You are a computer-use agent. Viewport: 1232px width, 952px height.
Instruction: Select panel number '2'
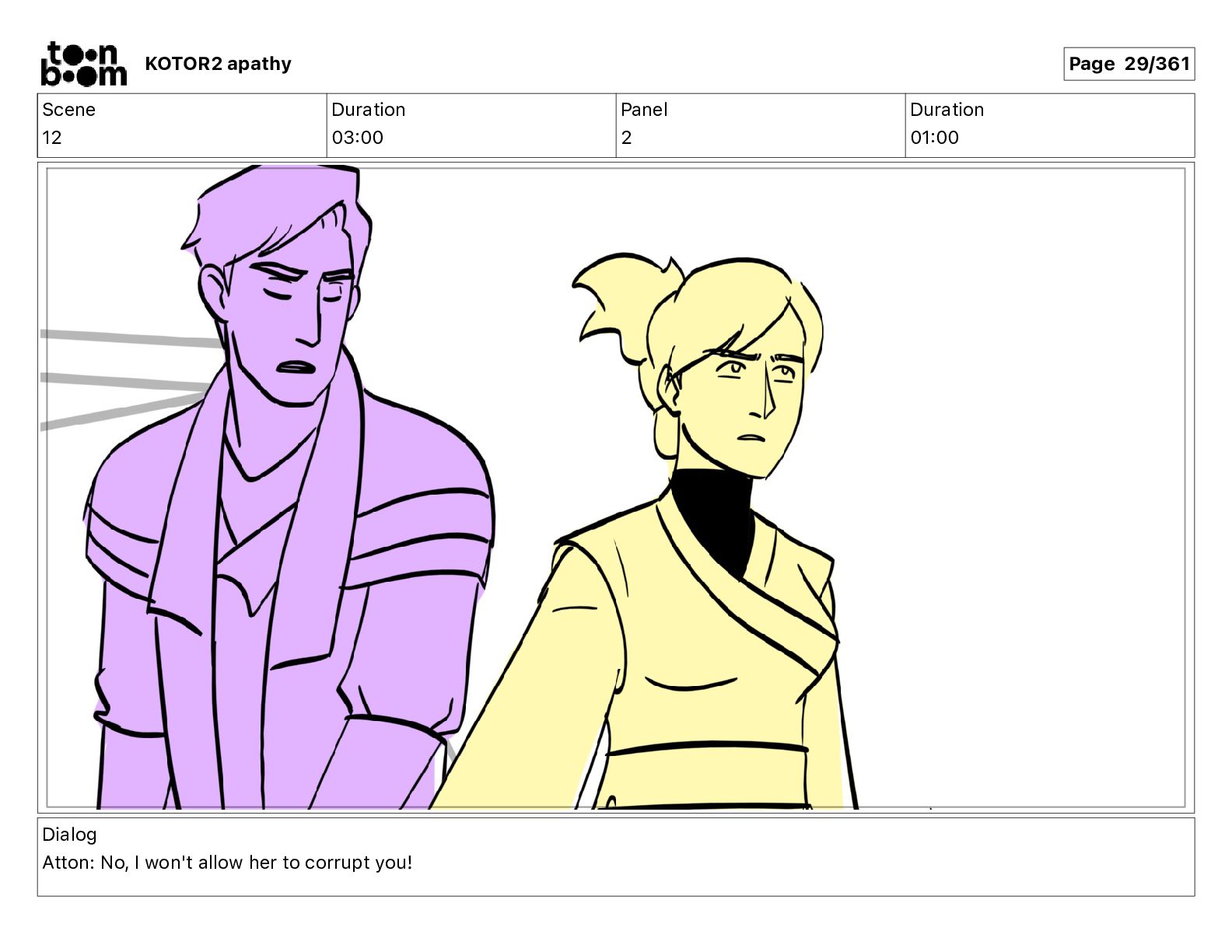click(x=626, y=138)
